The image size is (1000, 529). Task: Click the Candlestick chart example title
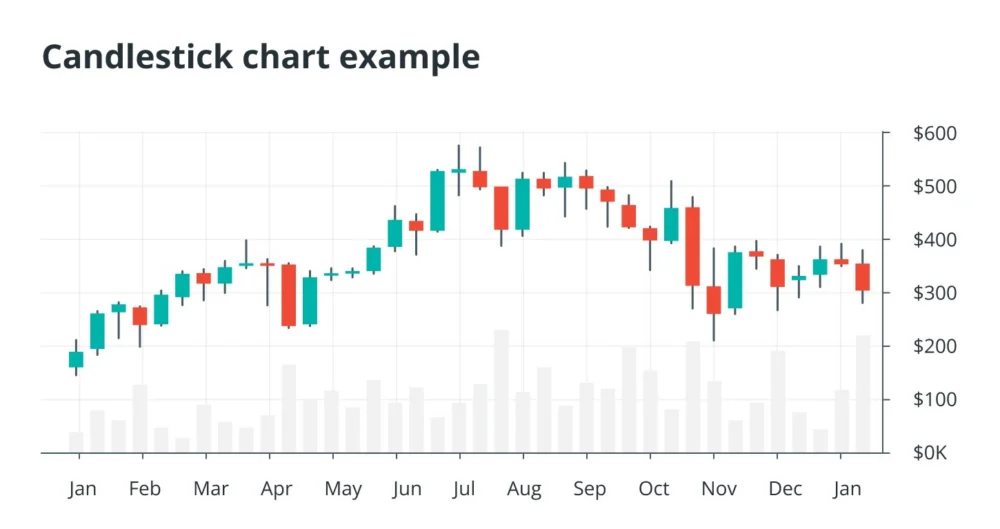260,57
